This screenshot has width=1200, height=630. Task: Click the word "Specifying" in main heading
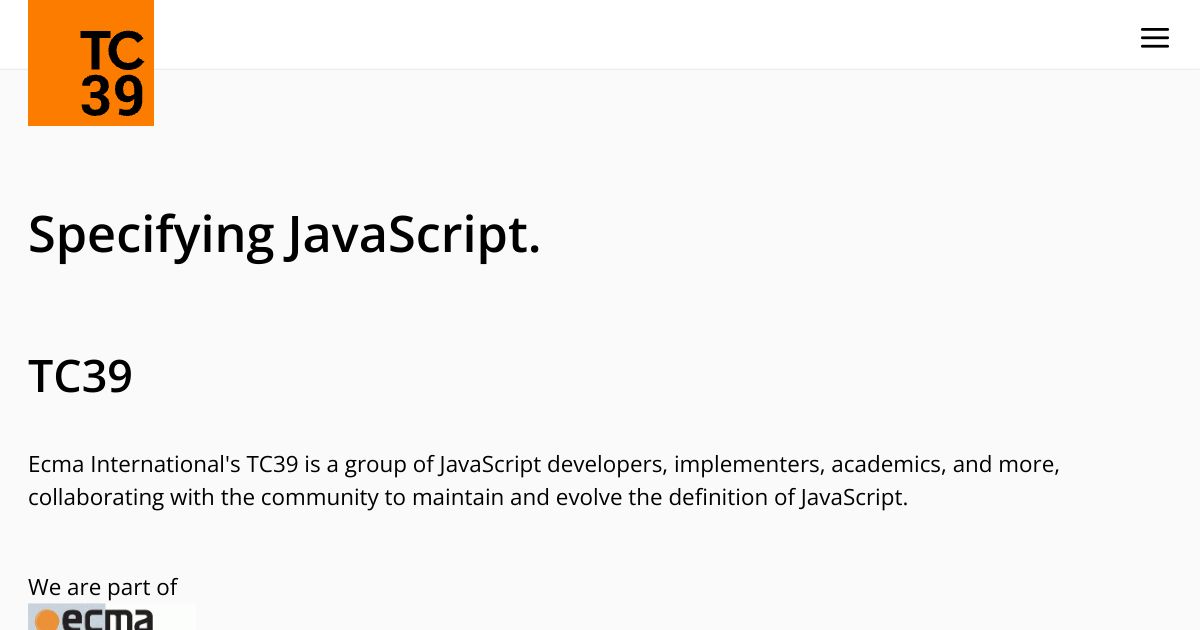(x=151, y=235)
